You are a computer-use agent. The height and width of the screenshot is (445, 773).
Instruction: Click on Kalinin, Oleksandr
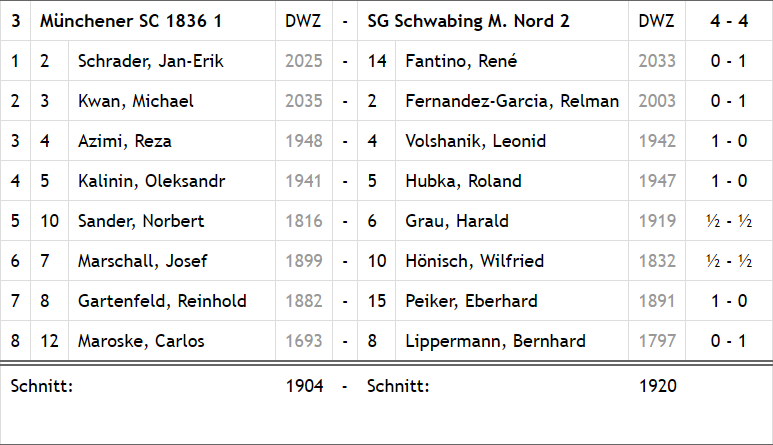[151, 181]
